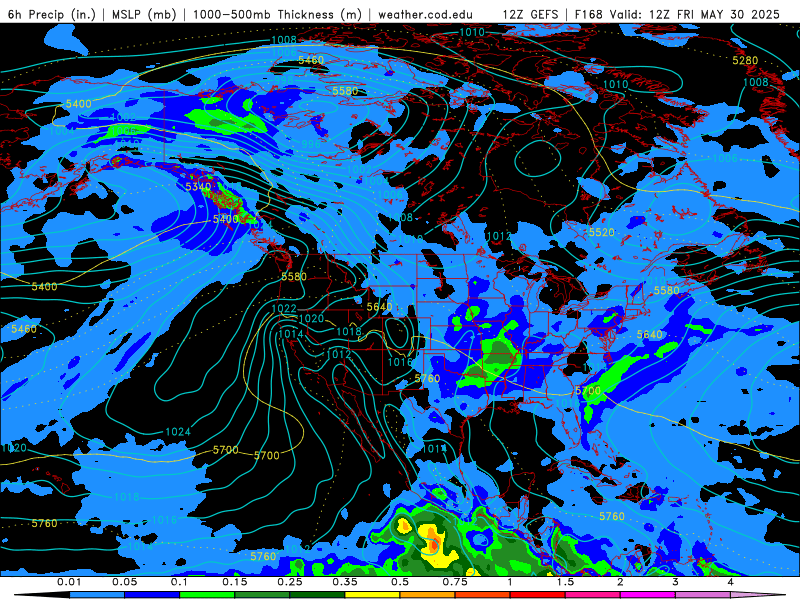Click the 5460 label at the left edge
Screen dimensions: 800x600
[24, 329]
